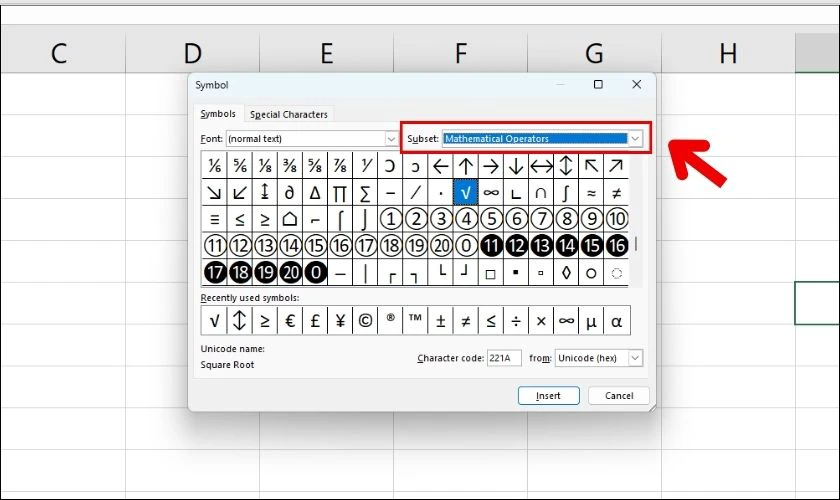
Task: Close the Symbol dialog
Action: [x=636, y=84]
